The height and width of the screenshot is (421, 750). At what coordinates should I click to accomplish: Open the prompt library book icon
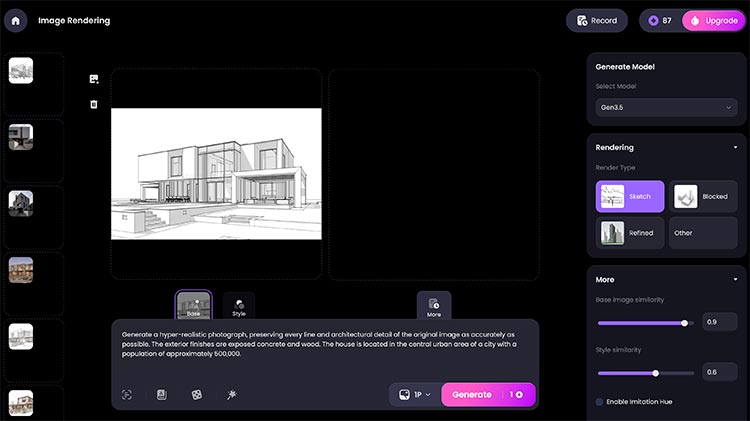click(162, 395)
